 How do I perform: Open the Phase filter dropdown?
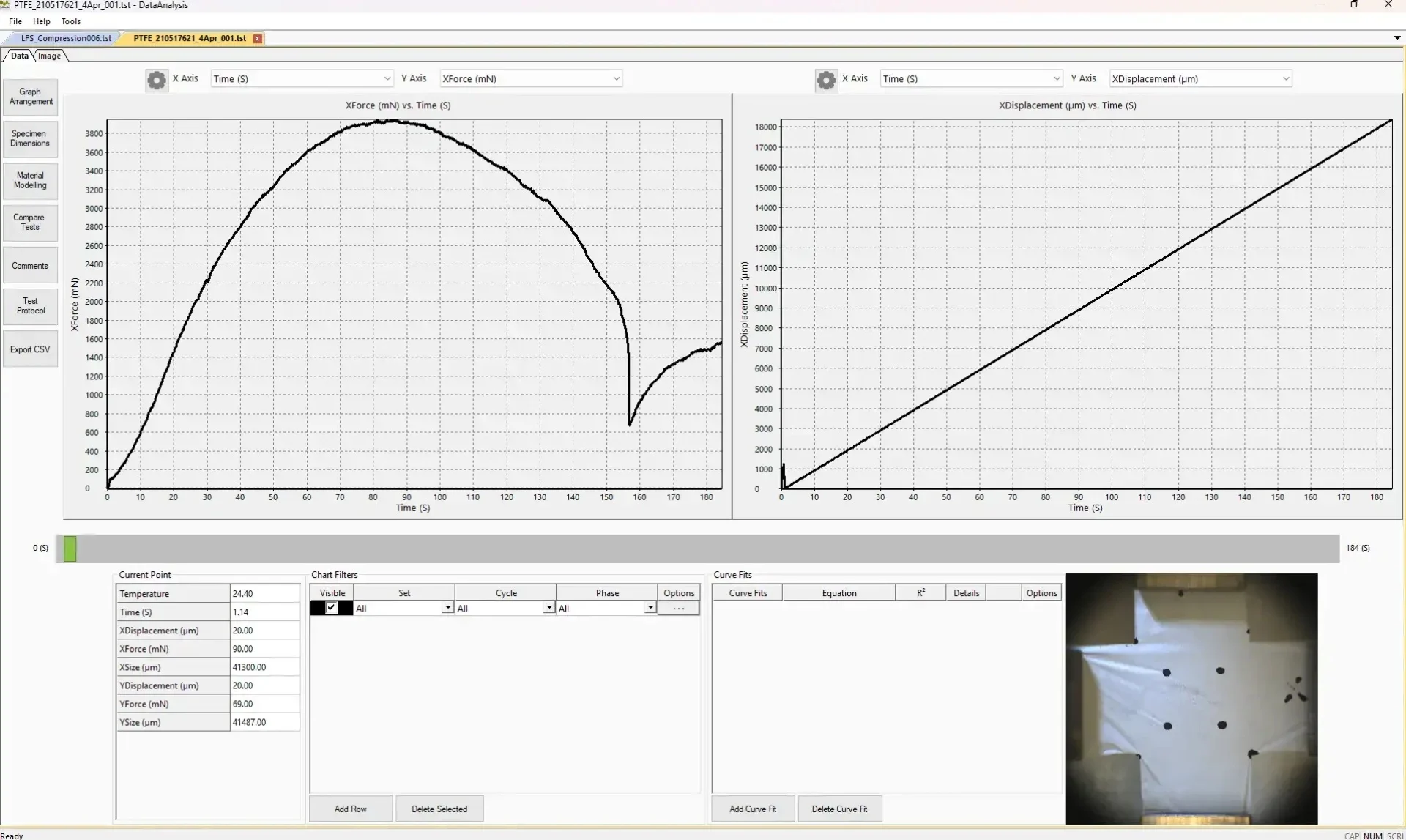pyautogui.click(x=650, y=609)
